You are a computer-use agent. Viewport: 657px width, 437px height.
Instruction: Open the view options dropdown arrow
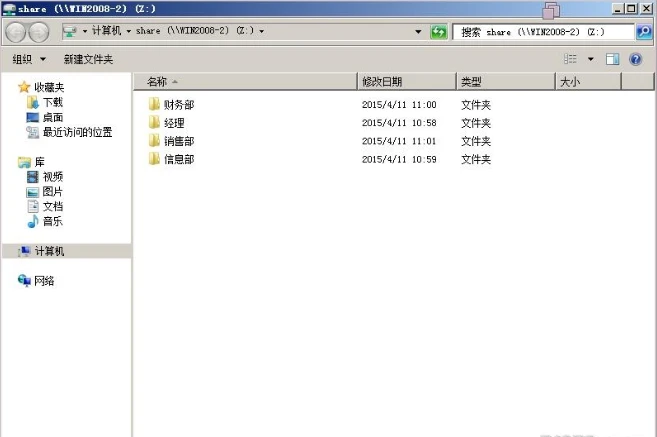(590, 59)
